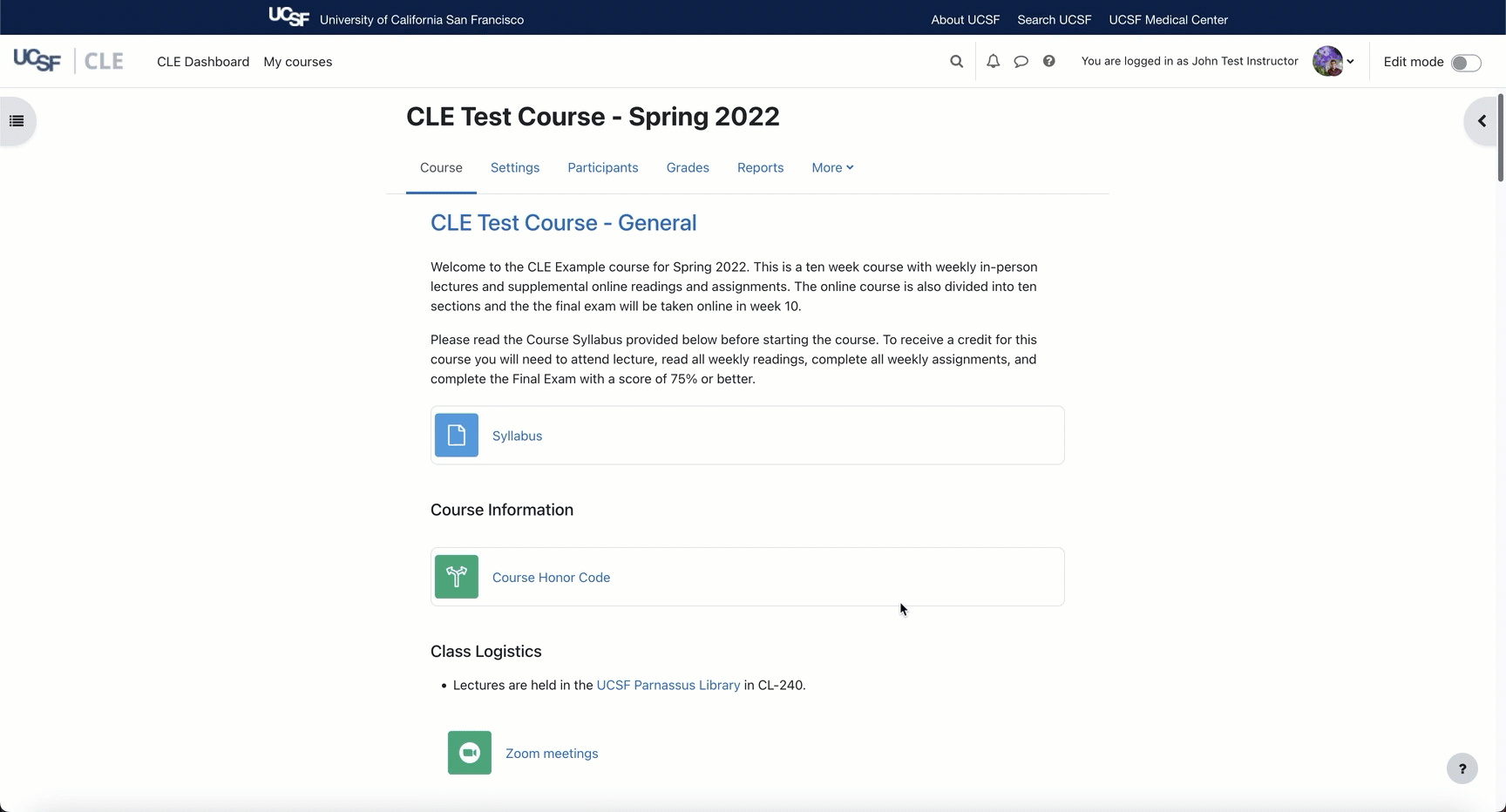
Task: Open the course index list icon
Action: pos(17,121)
